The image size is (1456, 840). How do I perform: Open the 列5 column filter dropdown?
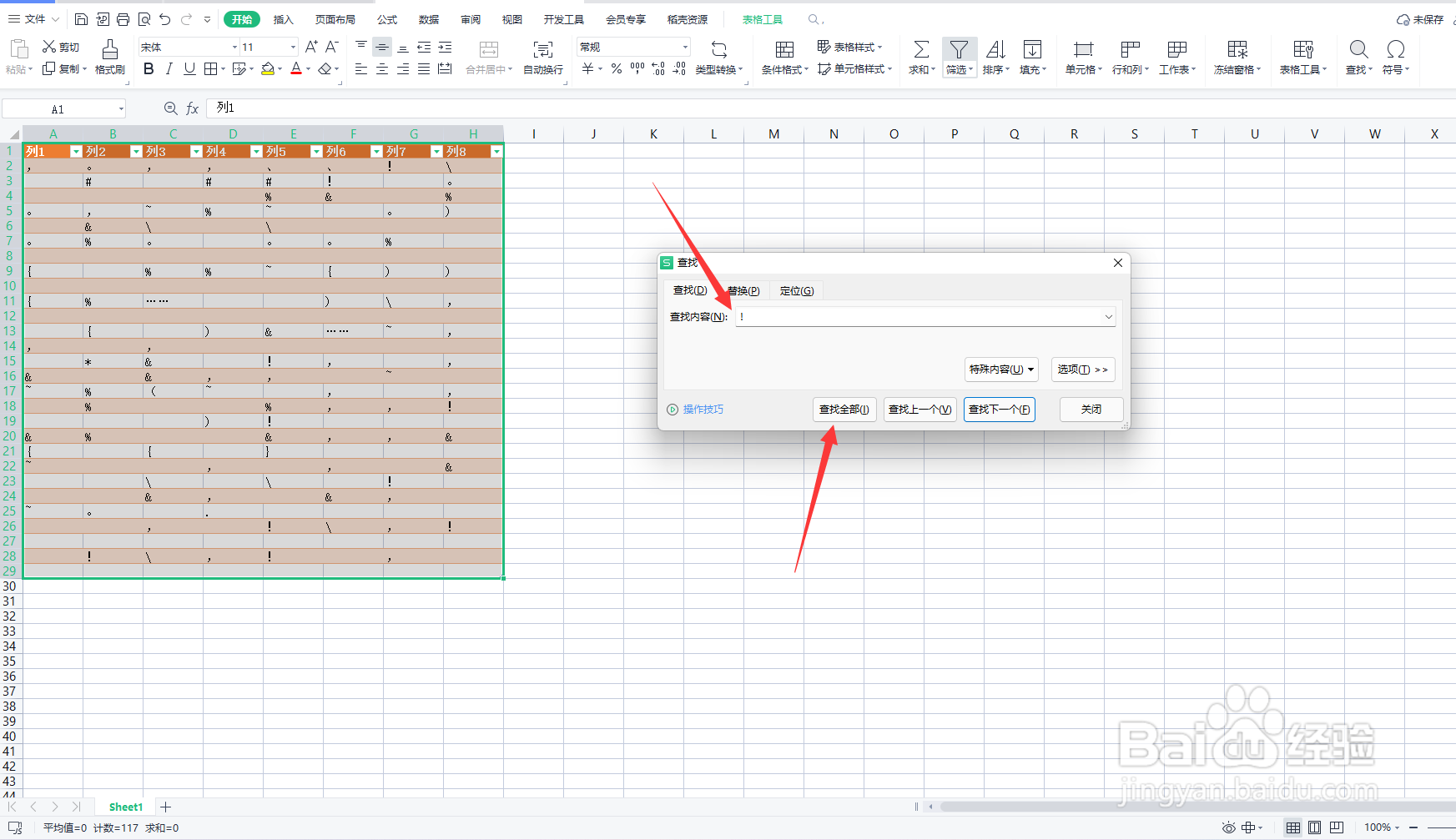(316, 151)
